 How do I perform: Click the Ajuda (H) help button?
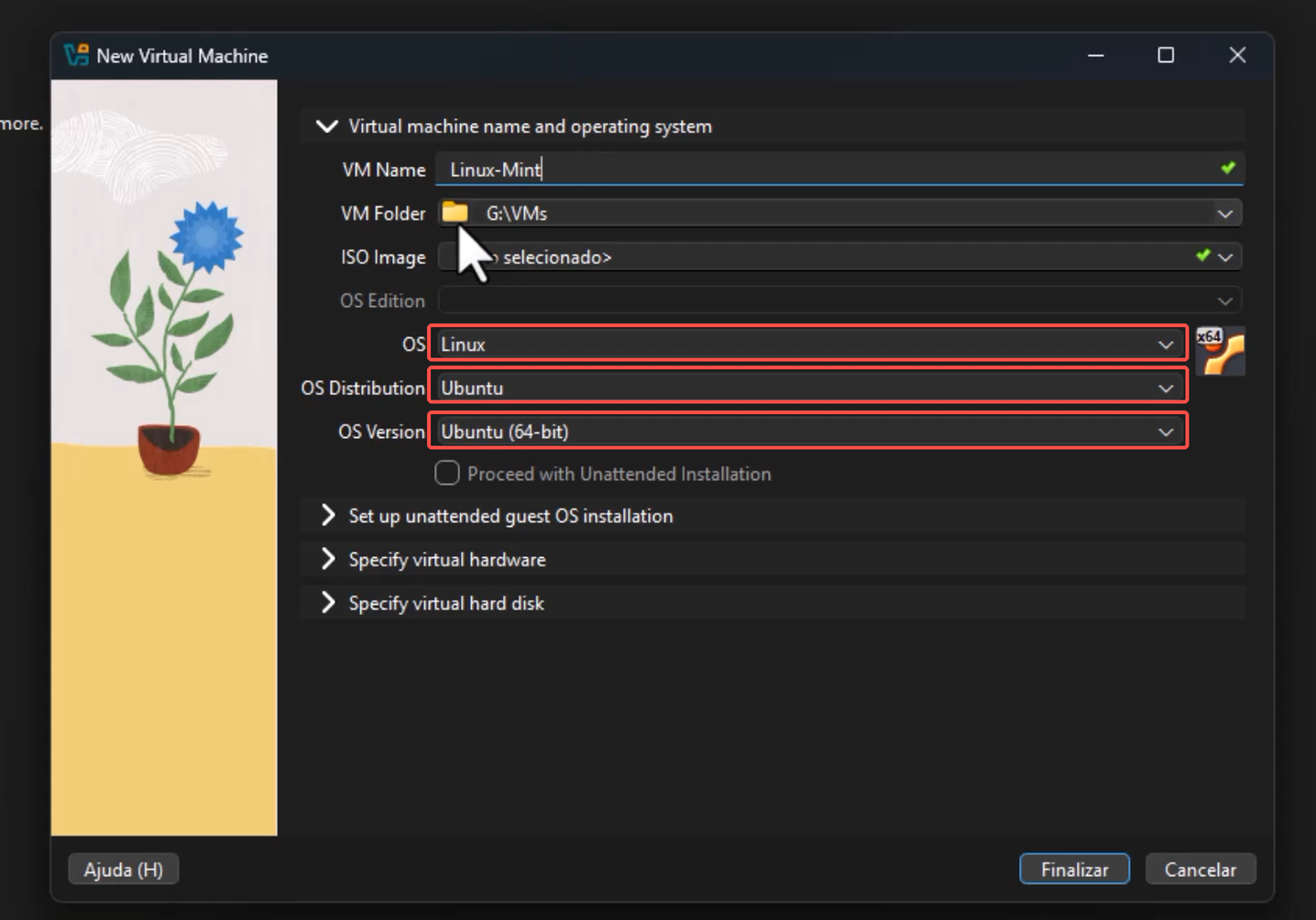click(x=124, y=869)
